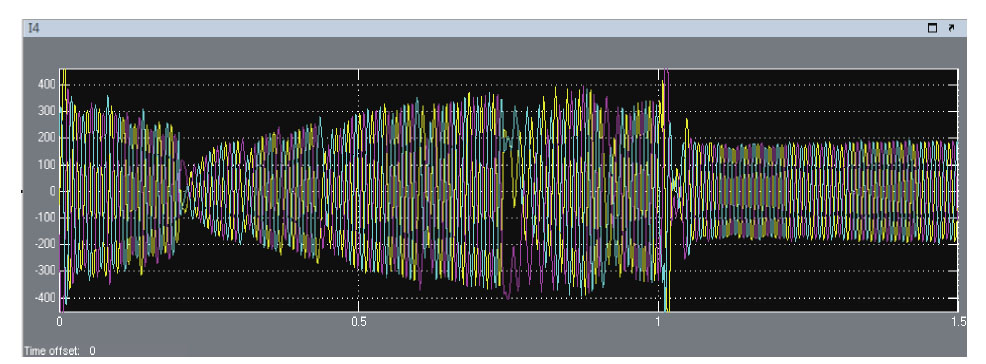This screenshot has height=364, width=986.
Task: Click the -100 y-axis tick label
Action: pyautogui.click(x=46, y=218)
